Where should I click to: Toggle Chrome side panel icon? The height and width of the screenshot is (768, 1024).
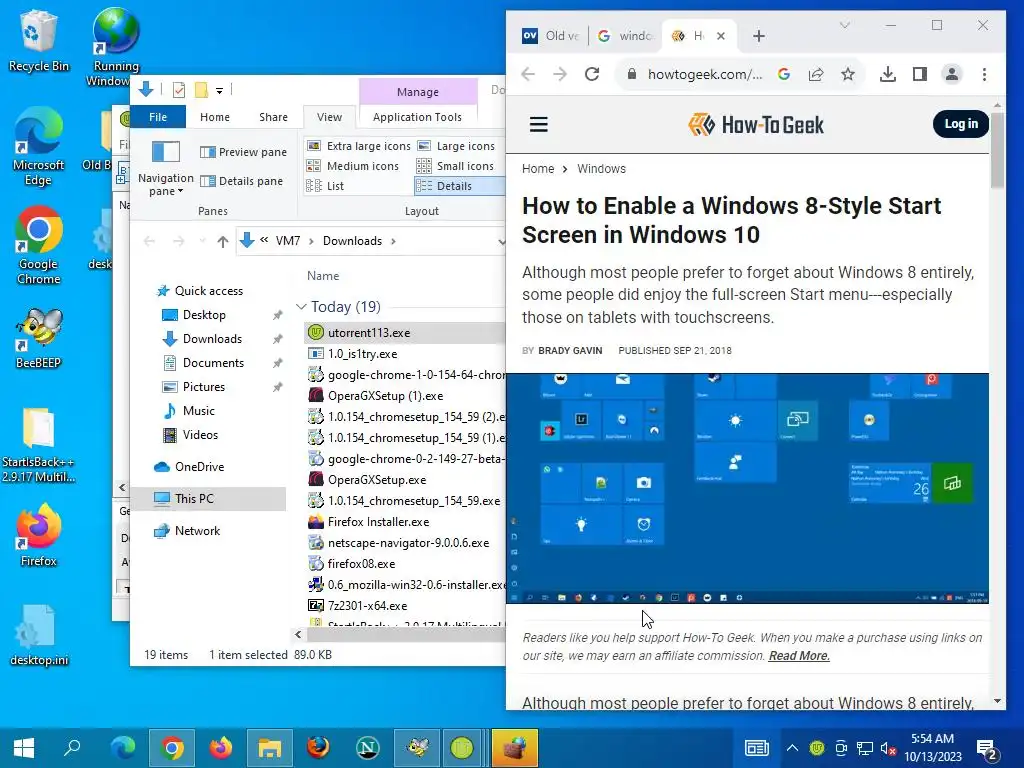click(x=920, y=74)
